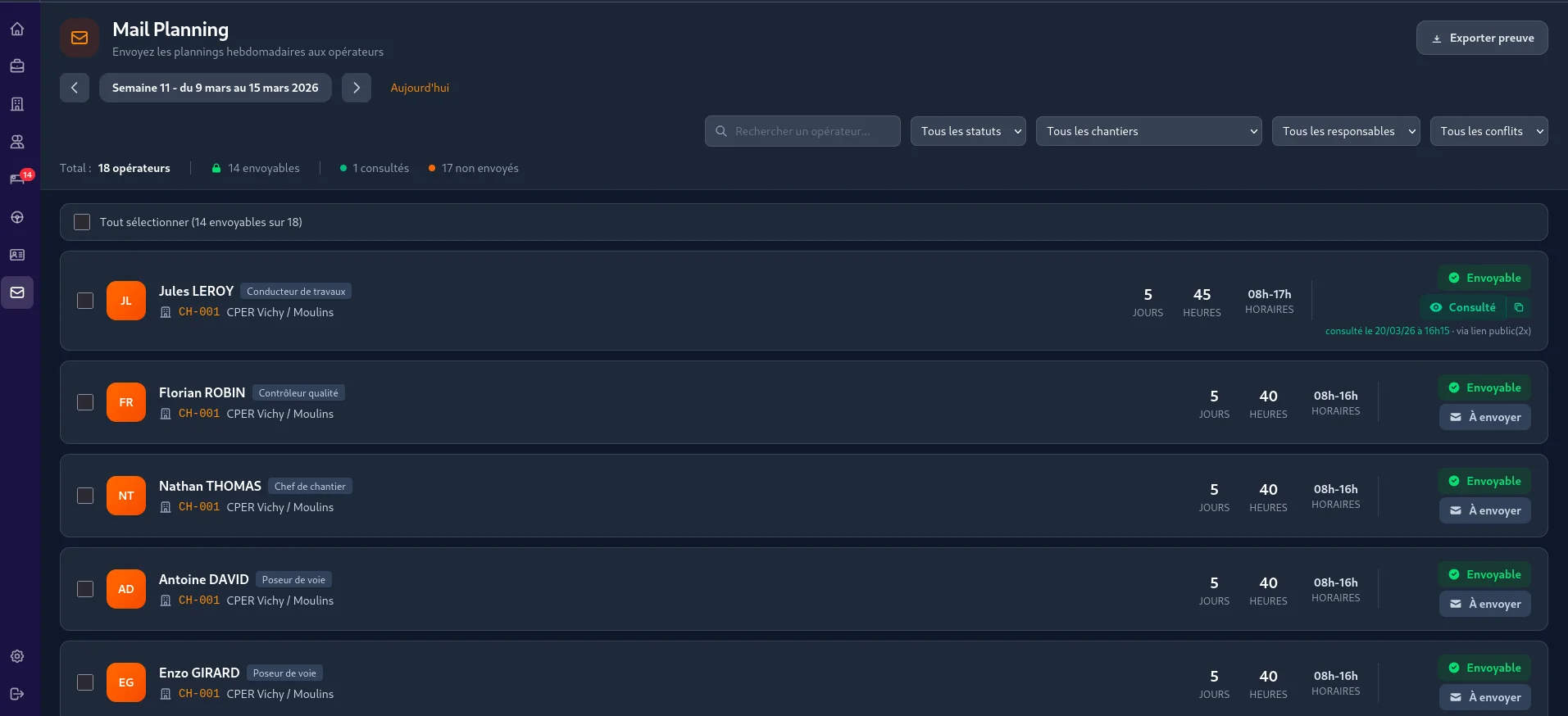Tick the checkbox for Antoine DAVID
This screenshot has width=1568, height=716.
(x=85, y=589)
